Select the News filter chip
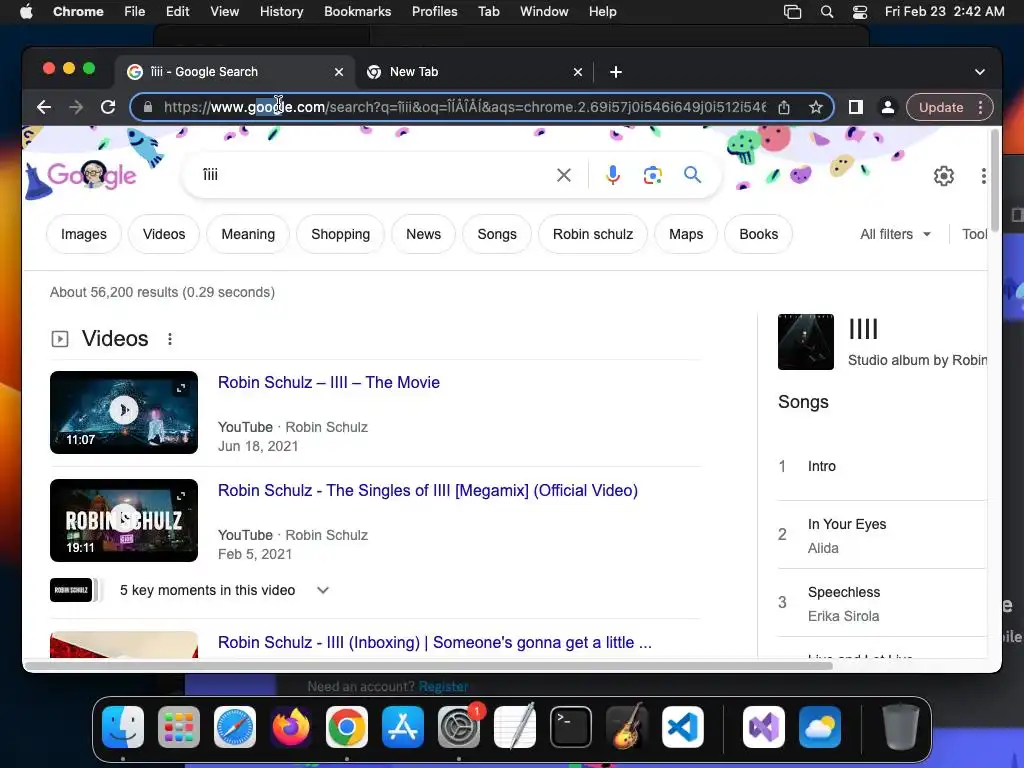This screenshot has height=768, width=1024. point(423,234)
